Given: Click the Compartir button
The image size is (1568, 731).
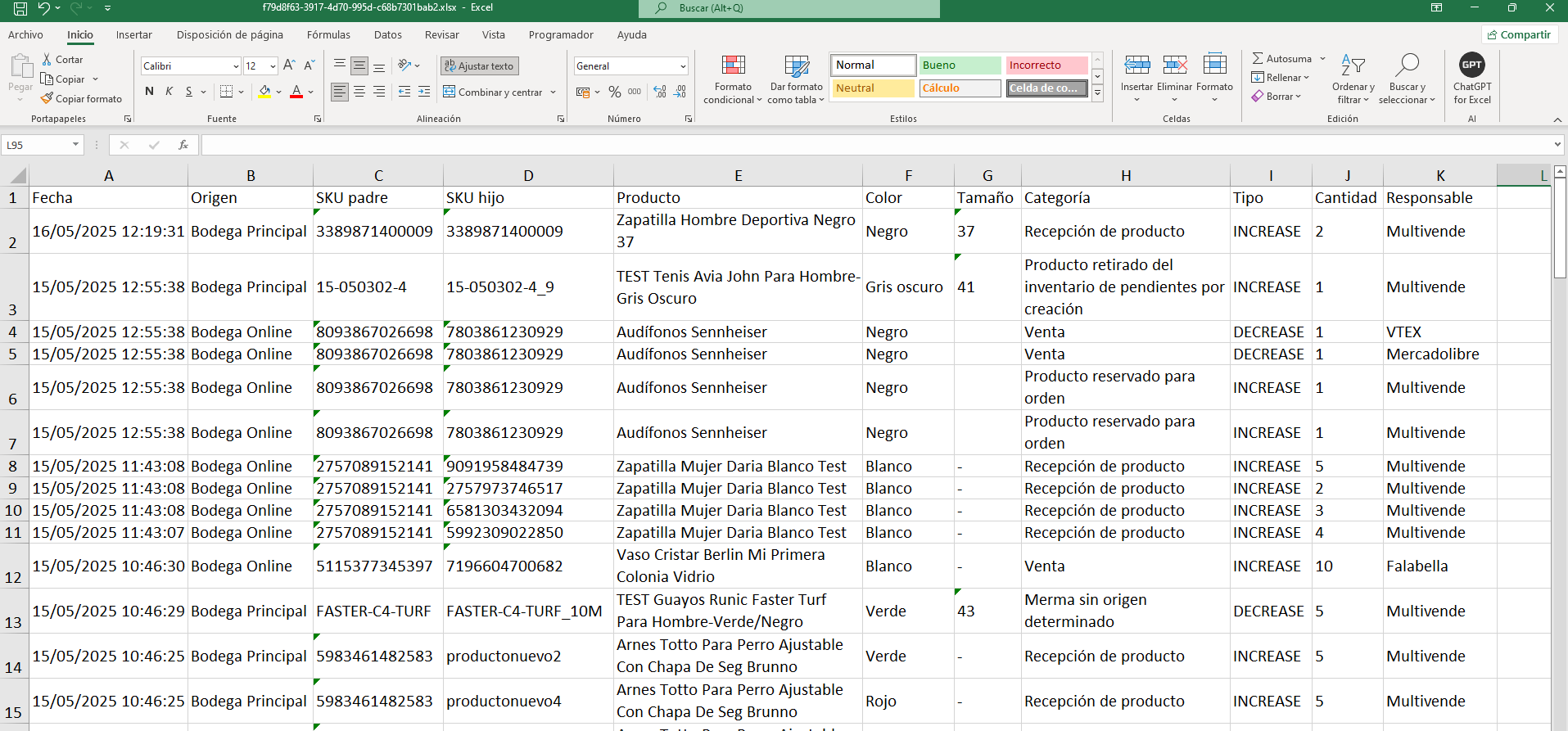Looking at the screenshot, I should (x=1520, y=34).
